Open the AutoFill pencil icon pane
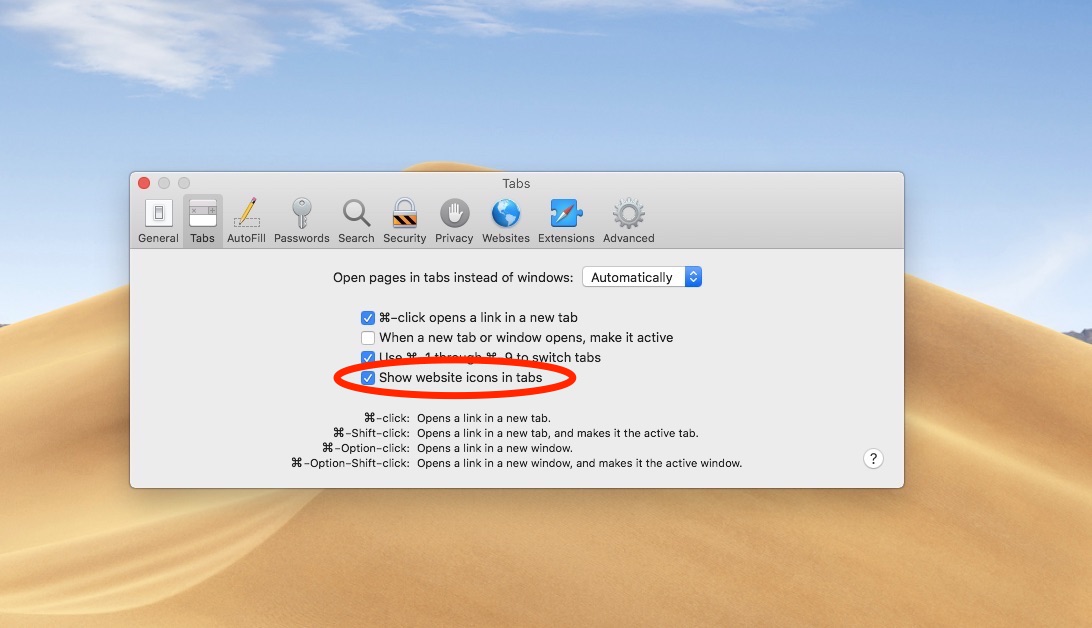The image size is (1092, 628). coord(246,221)
